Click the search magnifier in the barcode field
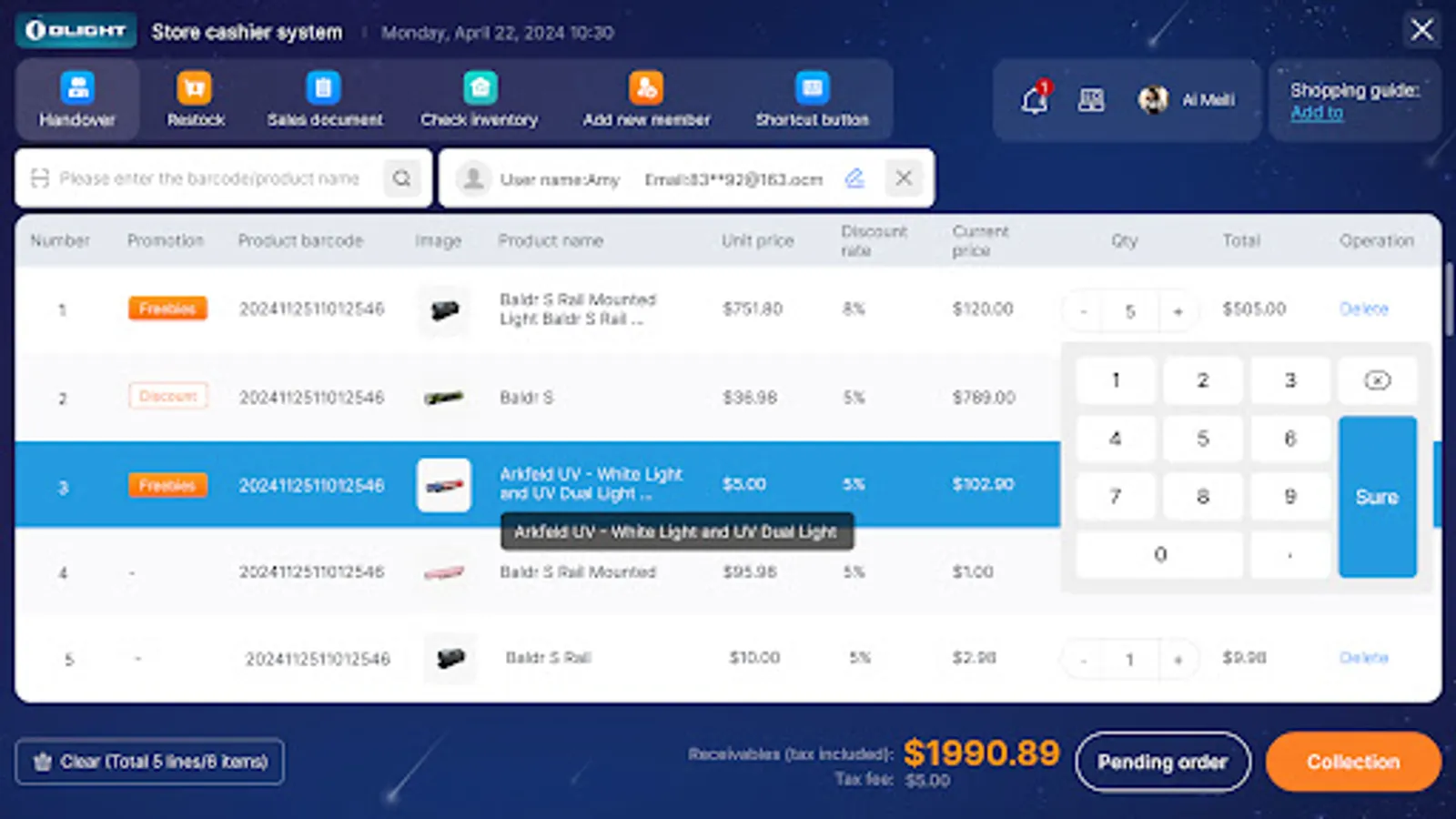Image resolution: width=1456 pixels, height=819 pixels. click(401, 178)
